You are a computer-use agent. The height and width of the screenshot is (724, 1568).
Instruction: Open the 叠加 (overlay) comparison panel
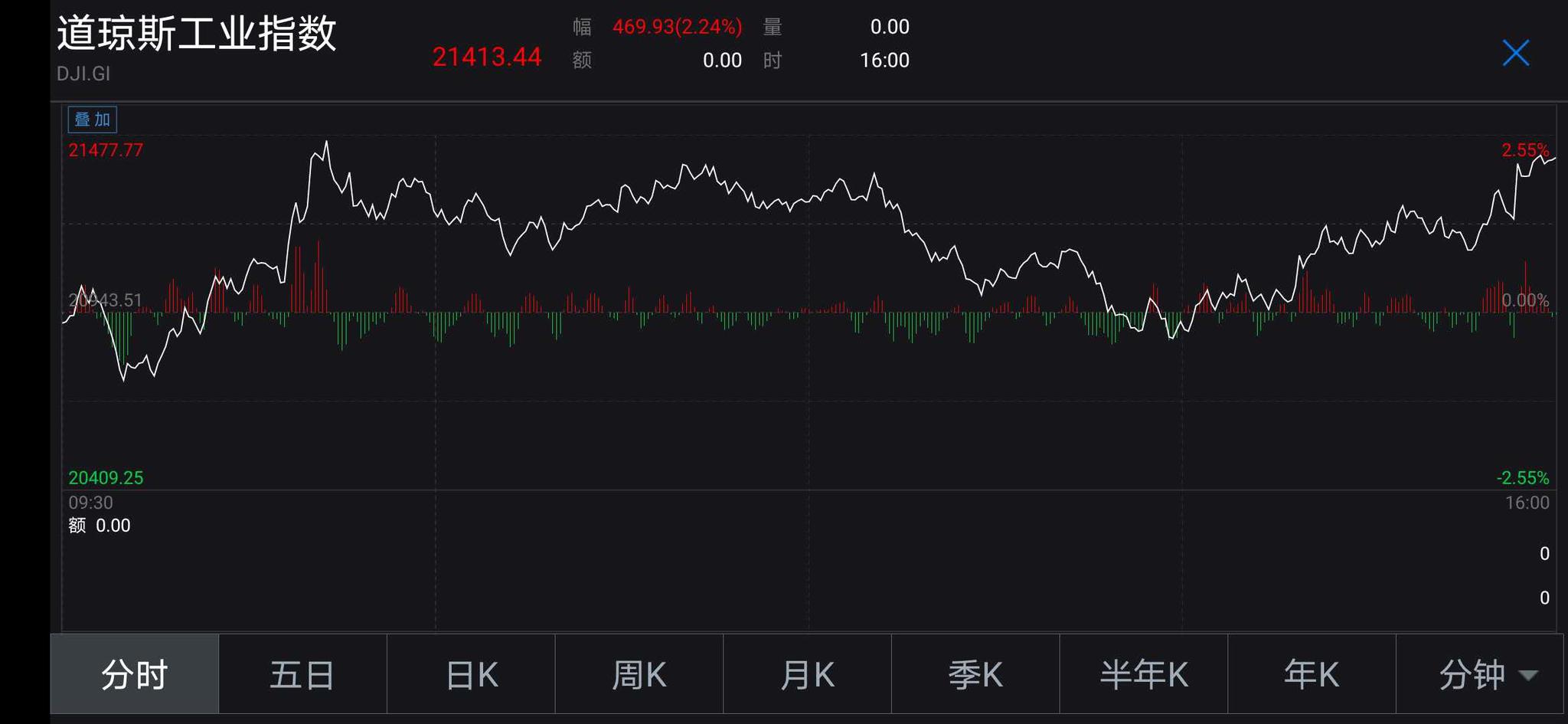(91, 120)
